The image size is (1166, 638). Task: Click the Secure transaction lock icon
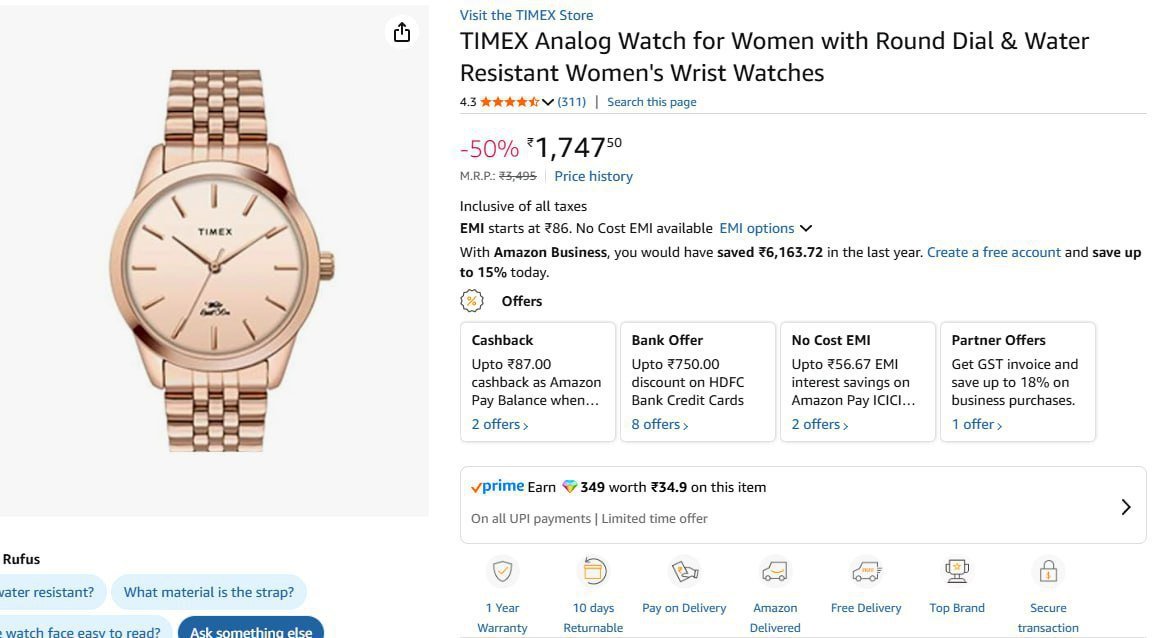(1048, 571)
